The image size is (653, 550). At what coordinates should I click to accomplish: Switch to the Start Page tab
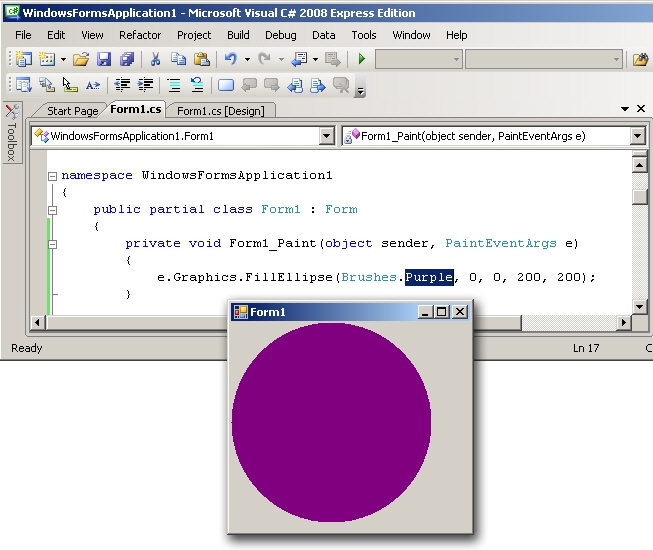72,111
